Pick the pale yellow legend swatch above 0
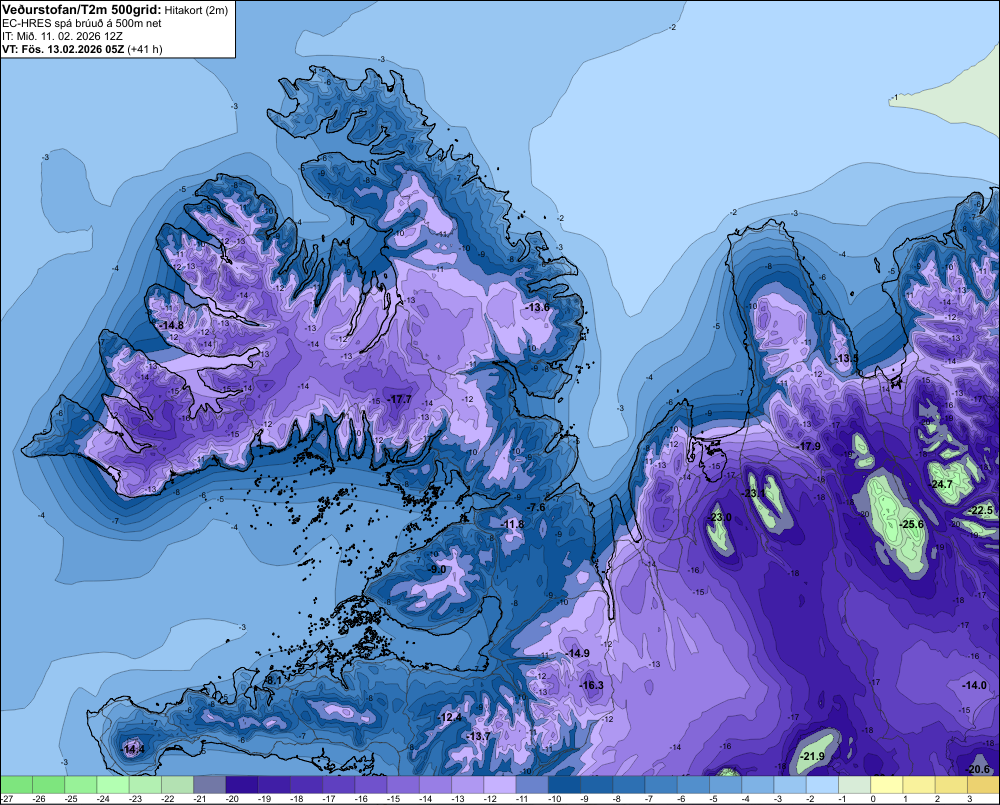The height and width of the screenshot is (805, 1000). (886, 785)
